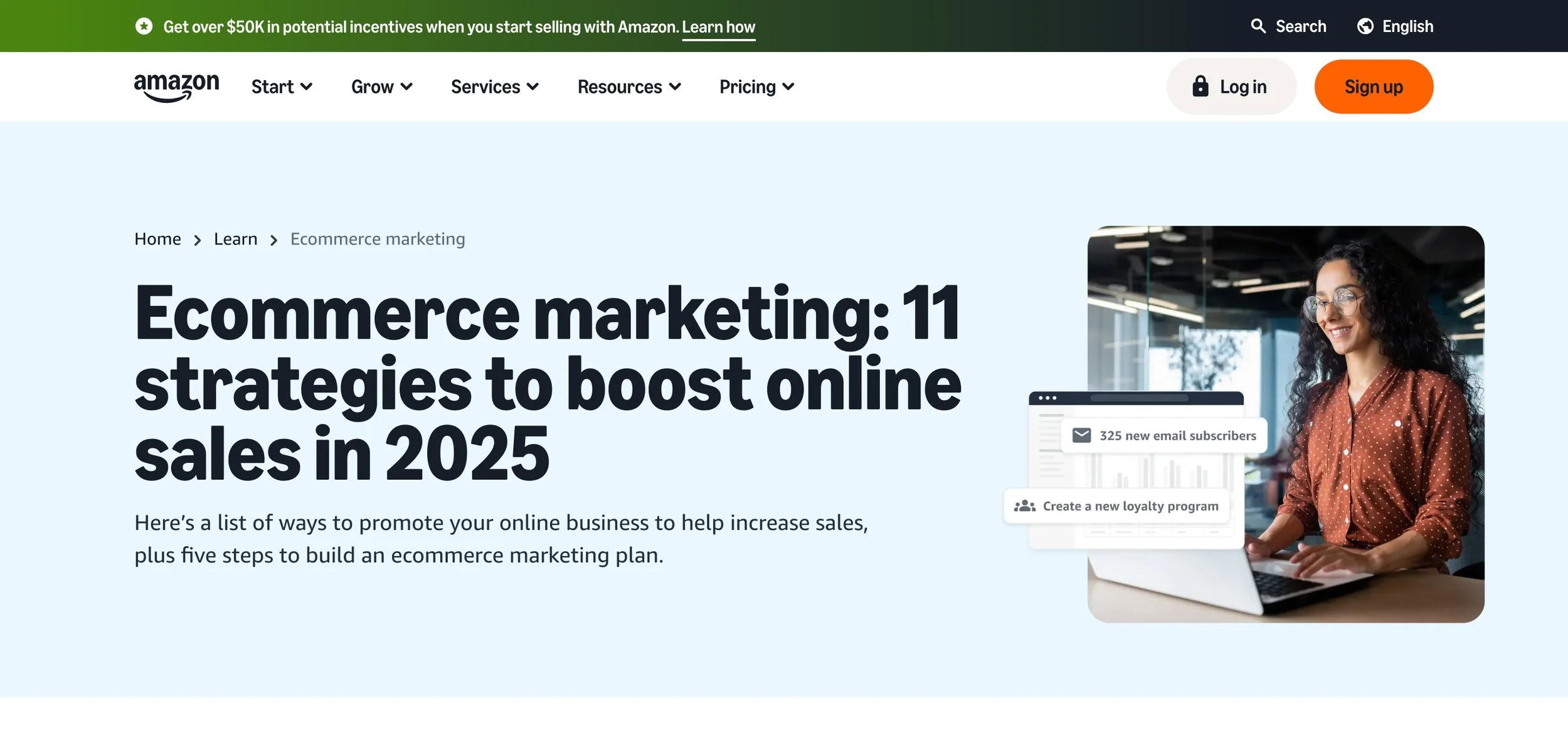Click the lock icon beside Log in
The image size is (1568, 745).
click(x=1200, y=87)
